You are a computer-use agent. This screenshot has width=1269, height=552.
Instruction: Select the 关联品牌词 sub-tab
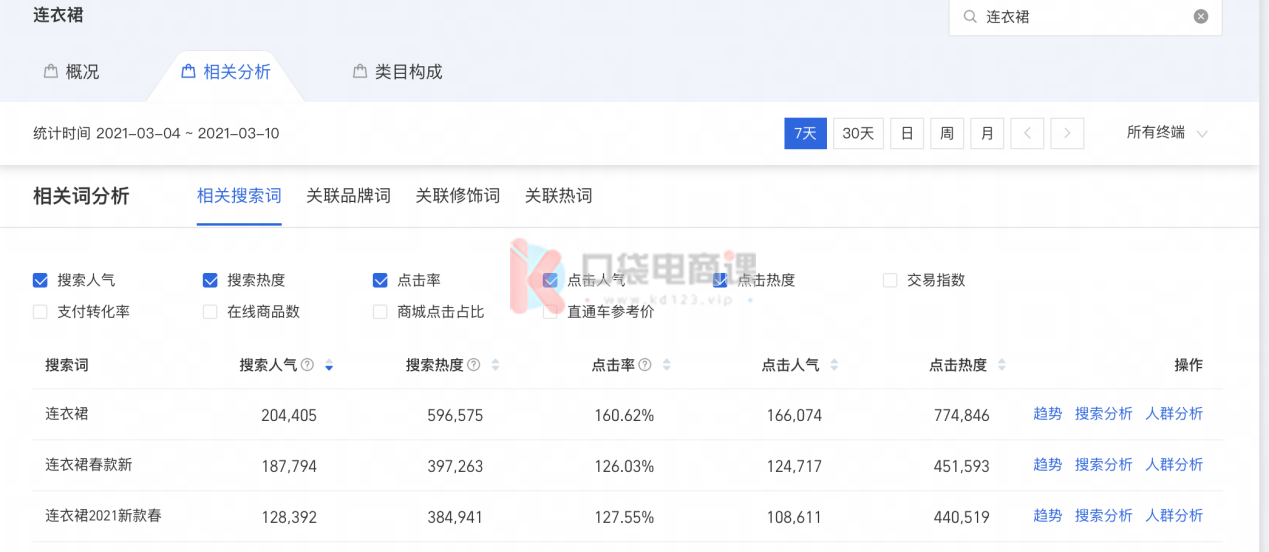click(x=348, y=196)
